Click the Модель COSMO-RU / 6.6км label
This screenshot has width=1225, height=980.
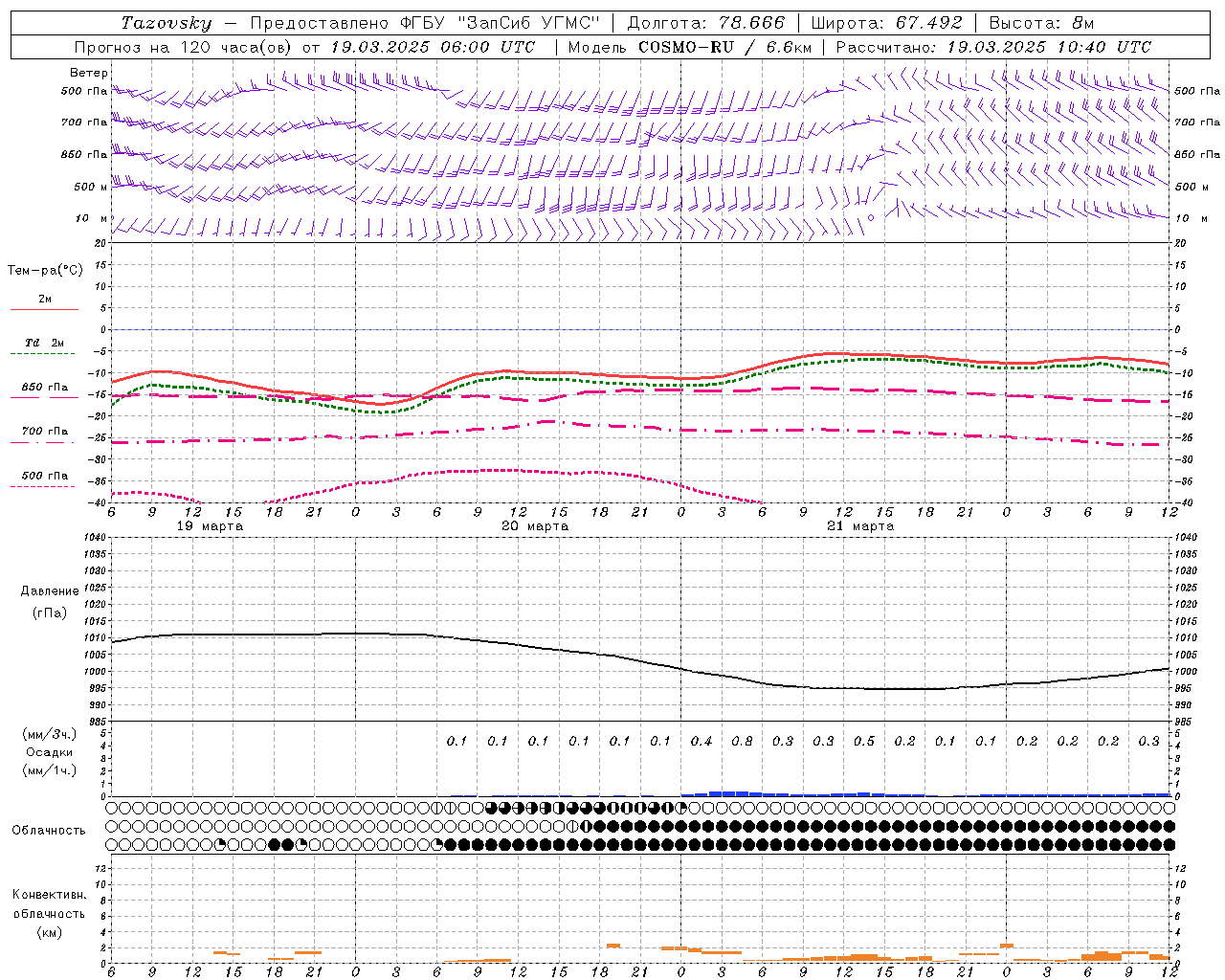point(690,47)
